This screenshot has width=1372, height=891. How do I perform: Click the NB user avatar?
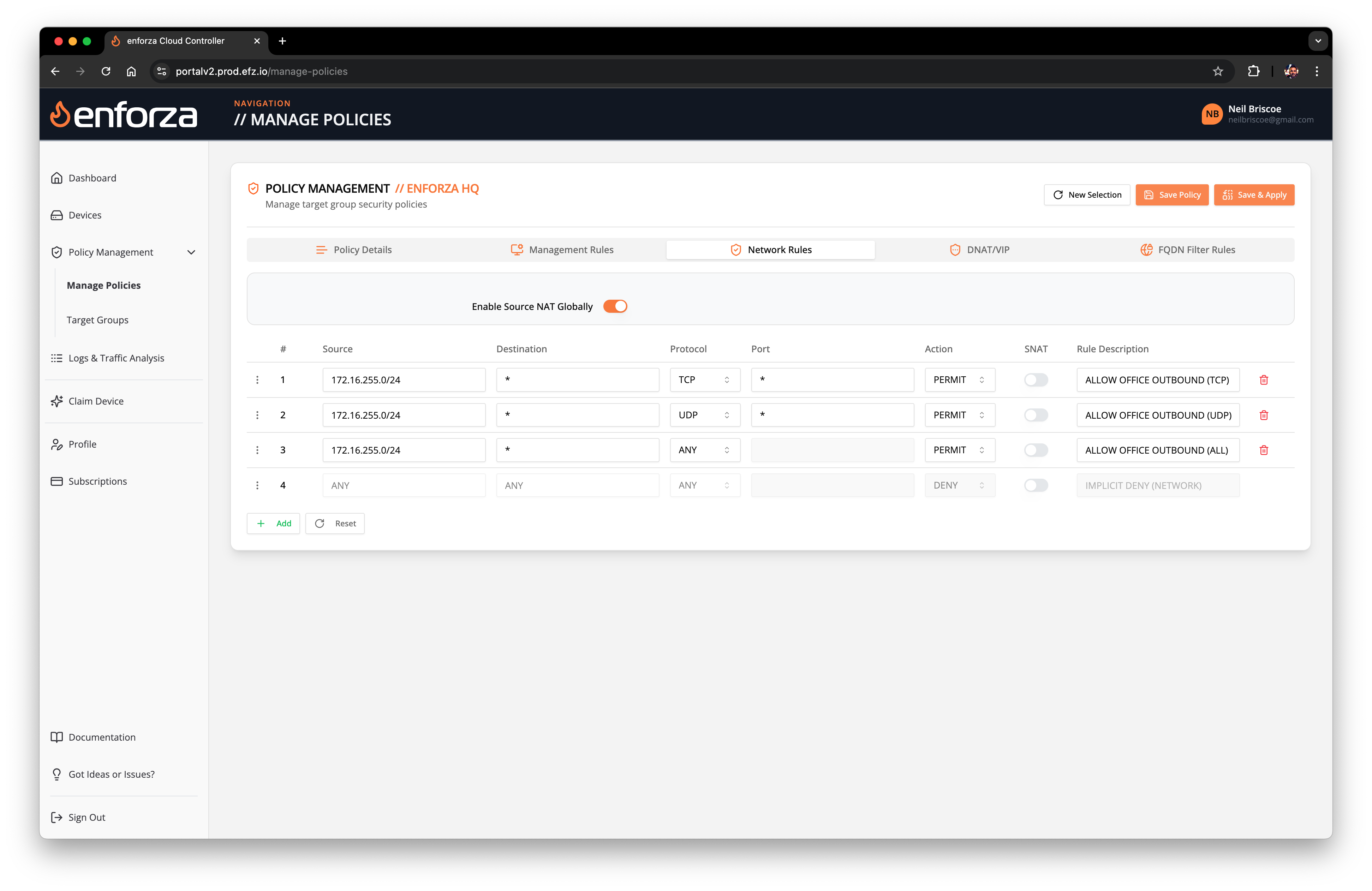coord(1212,114)
